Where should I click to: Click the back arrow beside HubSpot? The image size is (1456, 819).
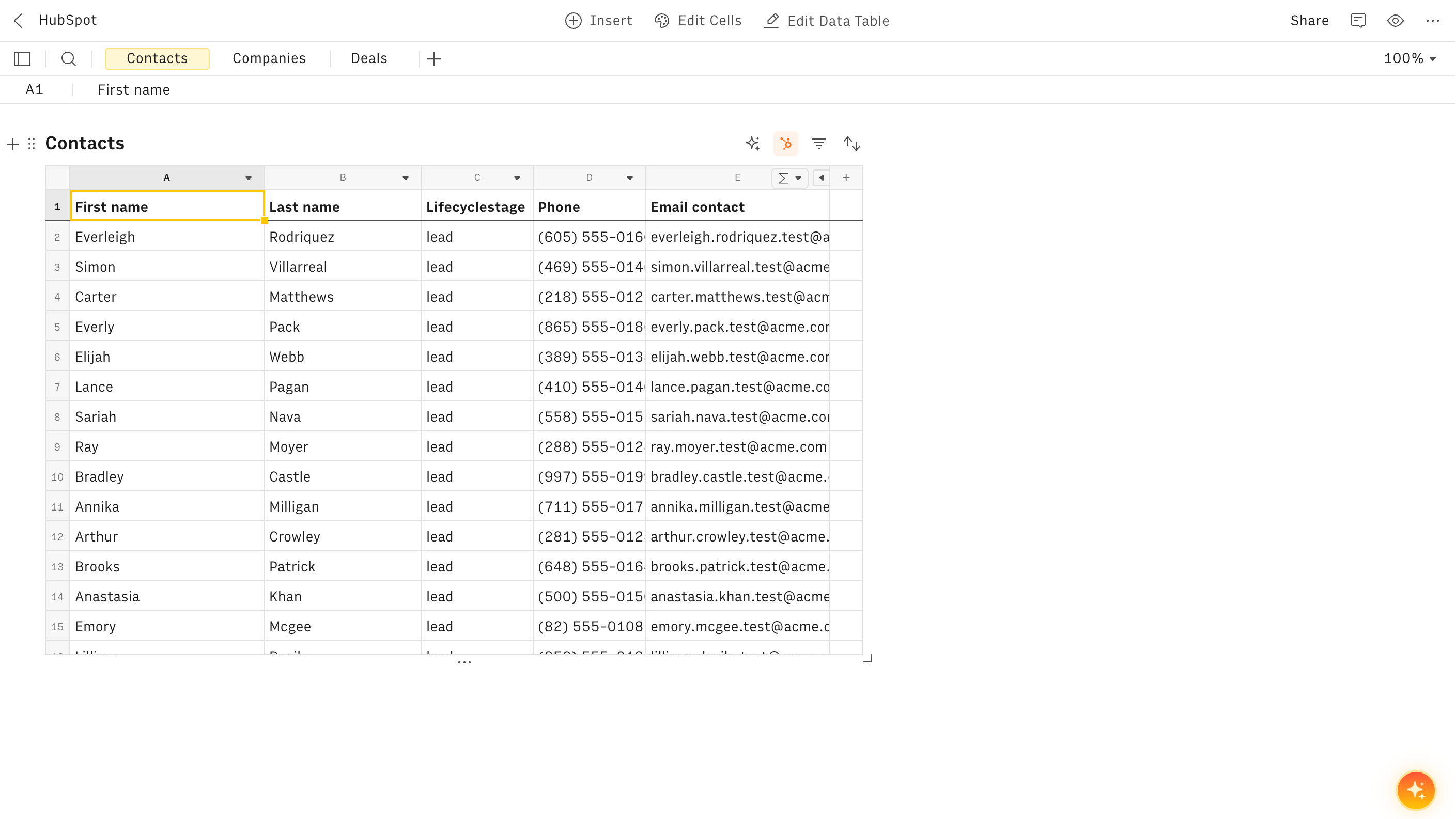click(x=18, y=21)
